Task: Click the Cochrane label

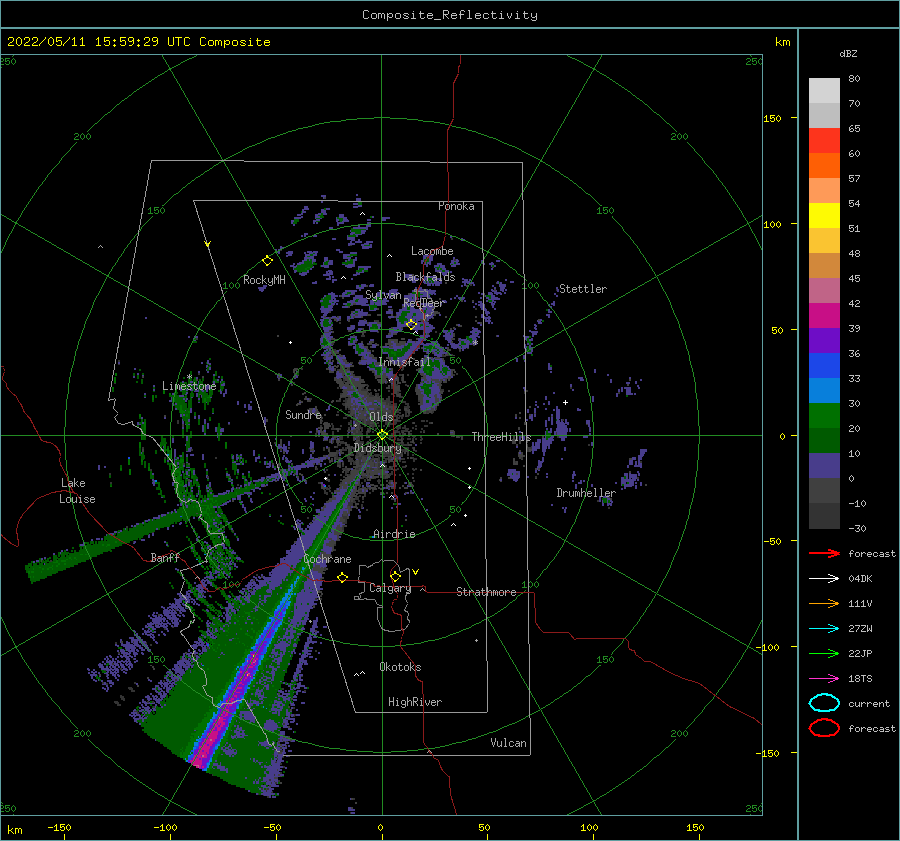Action: point(327,559)
